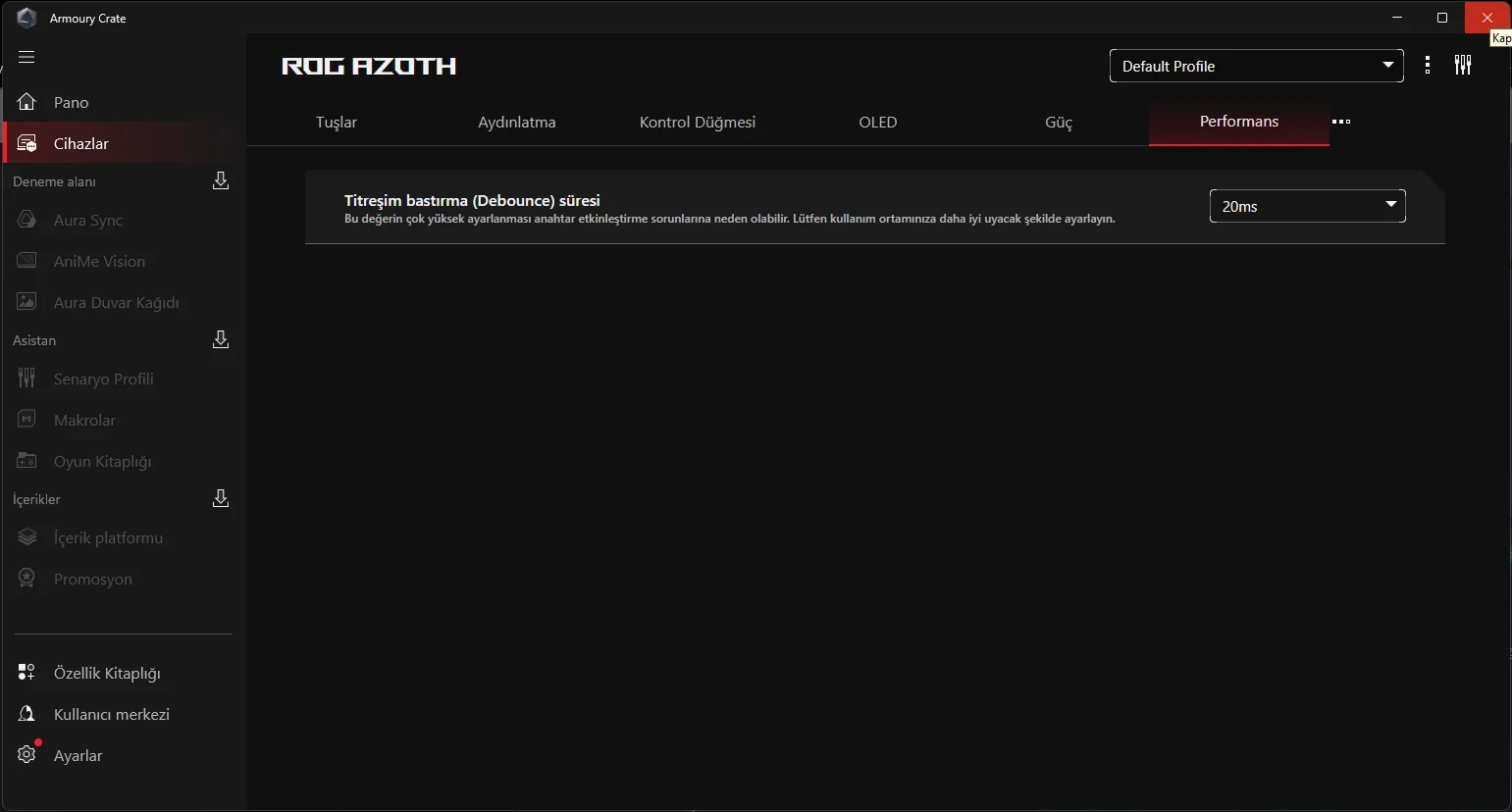Download the Asistan section
The image size is (1512, 812).
(221, 339)
